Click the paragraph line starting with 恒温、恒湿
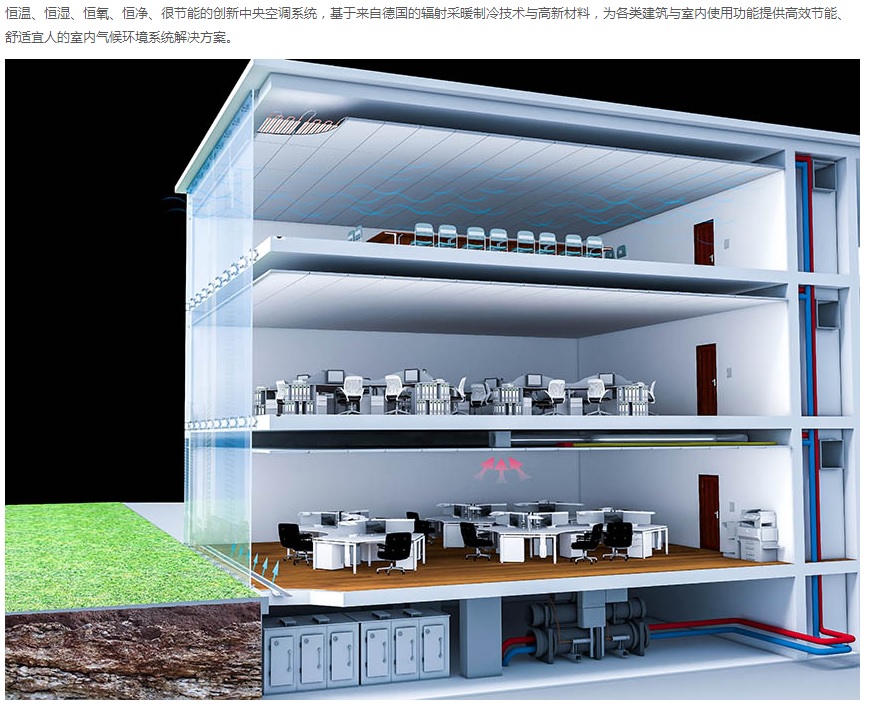The height and width of the screenshot is (709, 877). [425, 13]
